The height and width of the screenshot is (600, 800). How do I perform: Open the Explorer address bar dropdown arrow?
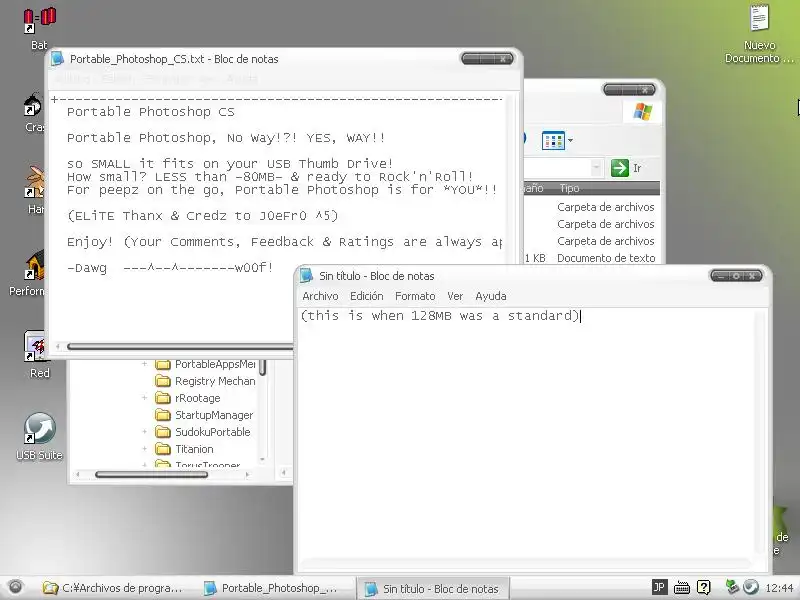(x=596, y=168)
